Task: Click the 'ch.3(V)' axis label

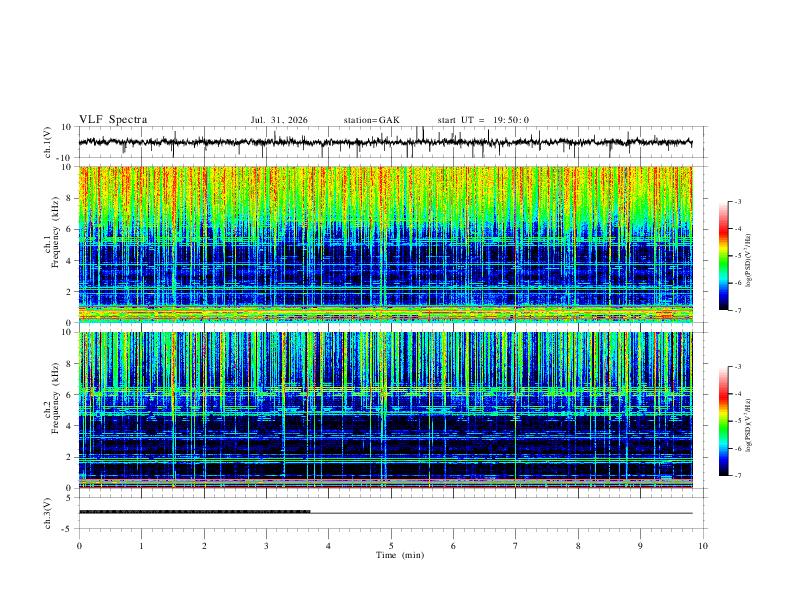Action: (x=48, y=513)
